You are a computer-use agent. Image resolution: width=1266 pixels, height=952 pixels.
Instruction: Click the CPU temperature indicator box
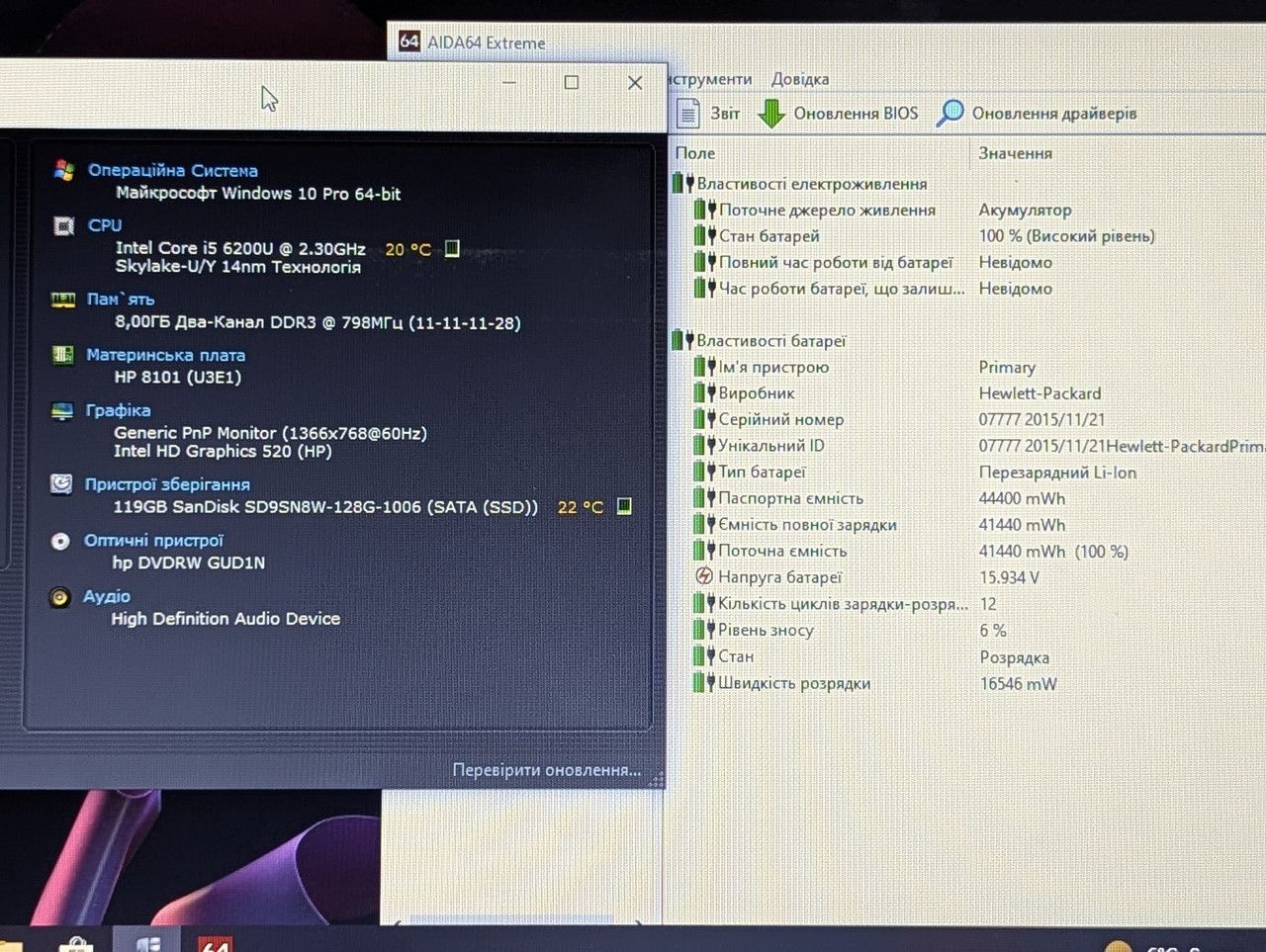[x=452, y=249]
